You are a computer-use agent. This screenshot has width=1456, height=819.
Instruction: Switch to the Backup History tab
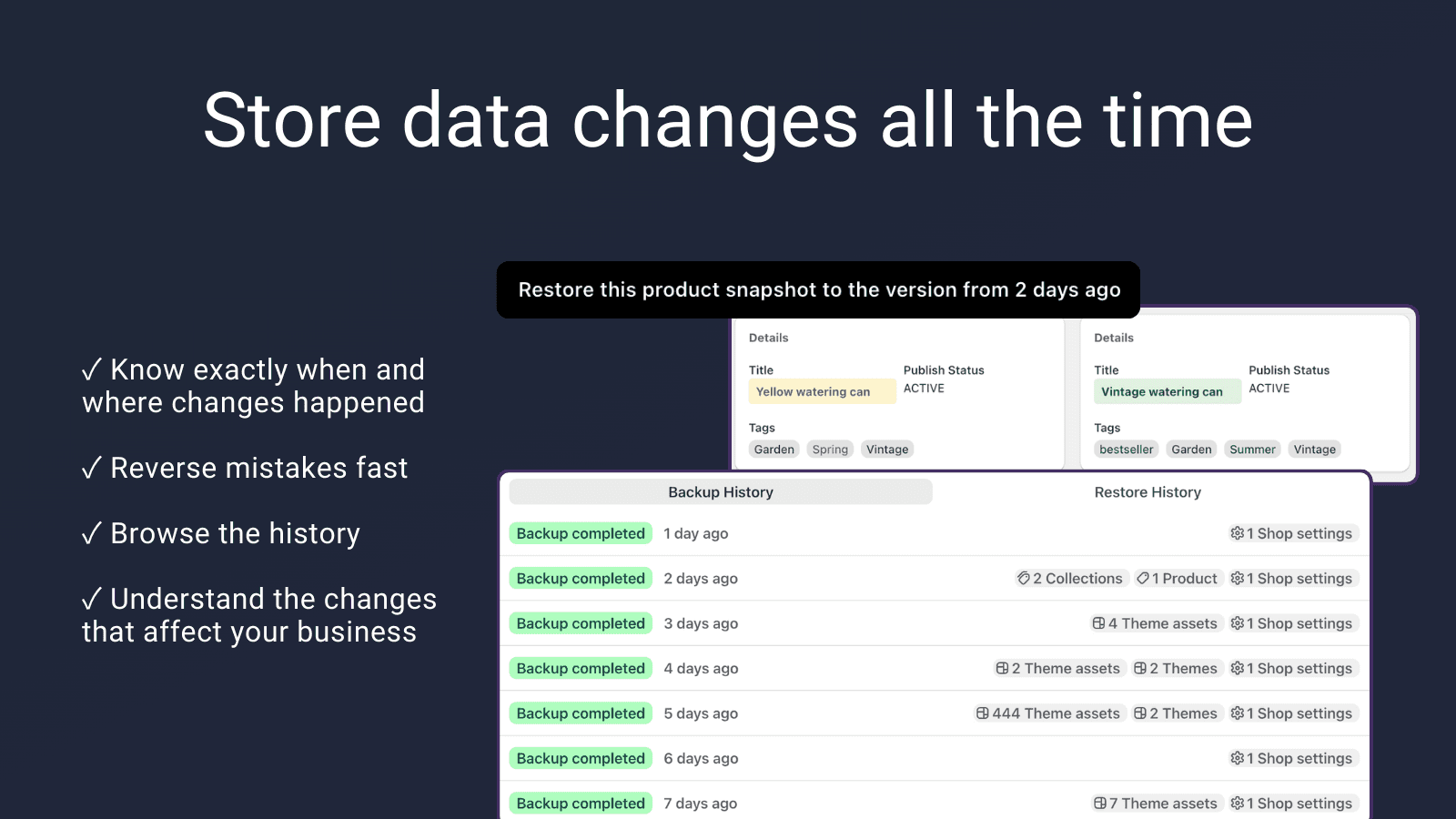point(720,491)
